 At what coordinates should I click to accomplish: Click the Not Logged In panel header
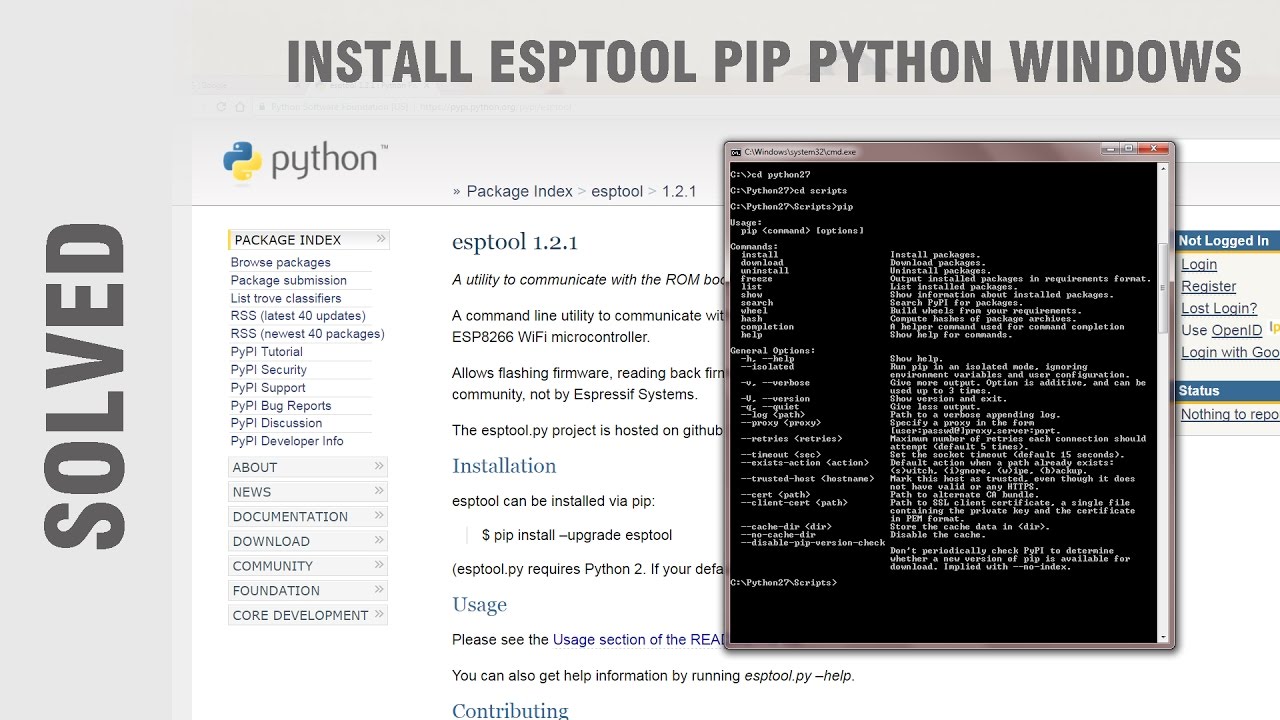click(1226, 241)
